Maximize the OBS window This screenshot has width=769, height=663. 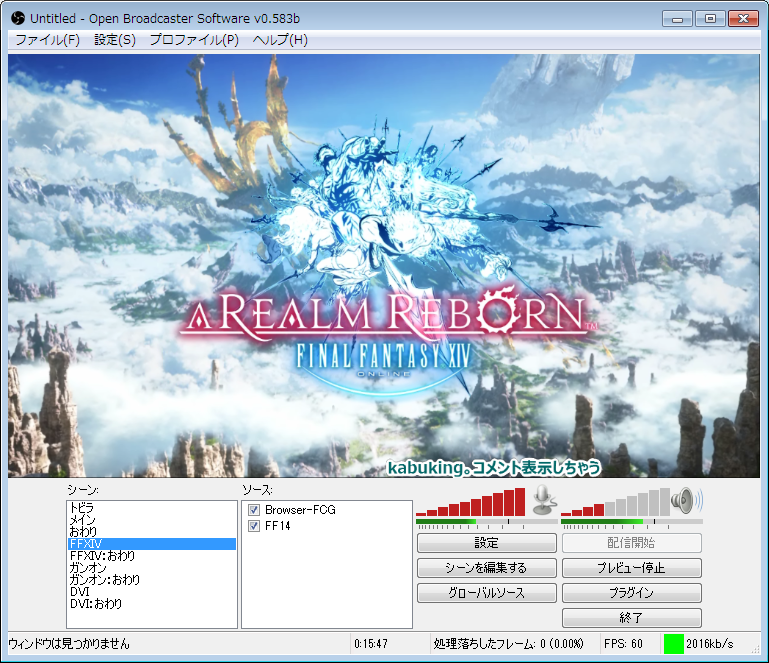click(710, 19)
